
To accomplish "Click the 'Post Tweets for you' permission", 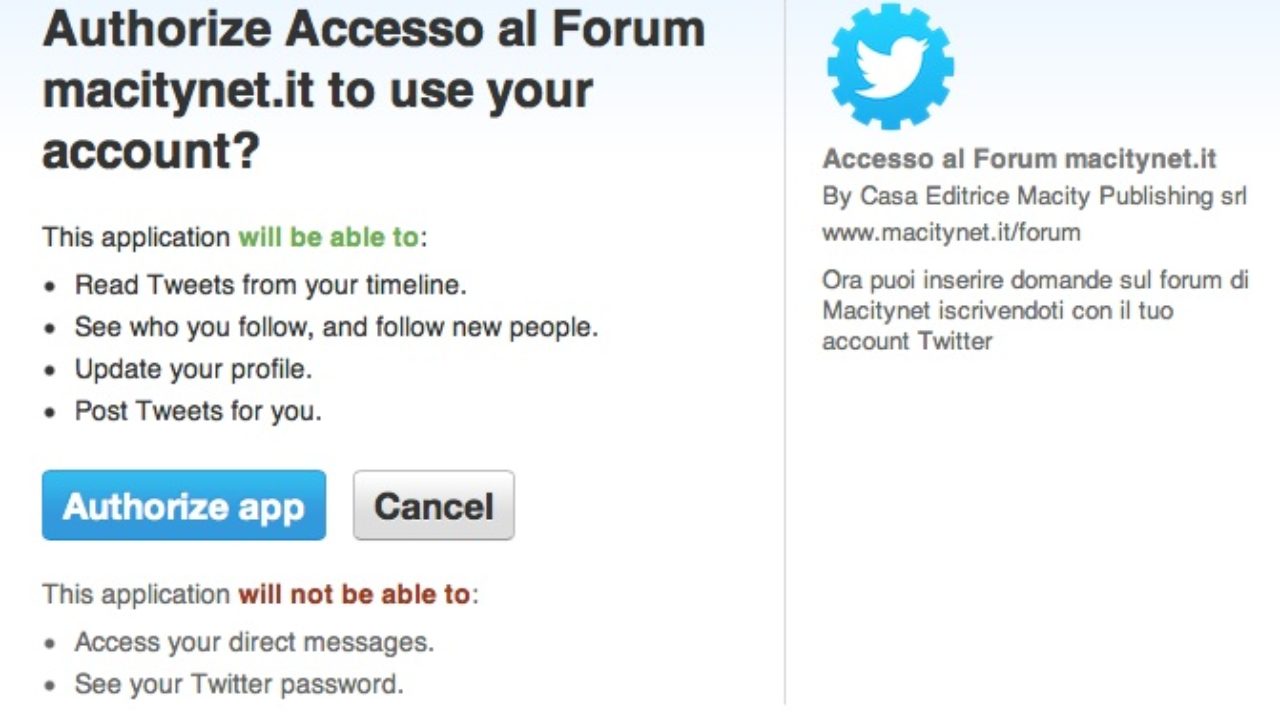I will pos(198,411).
